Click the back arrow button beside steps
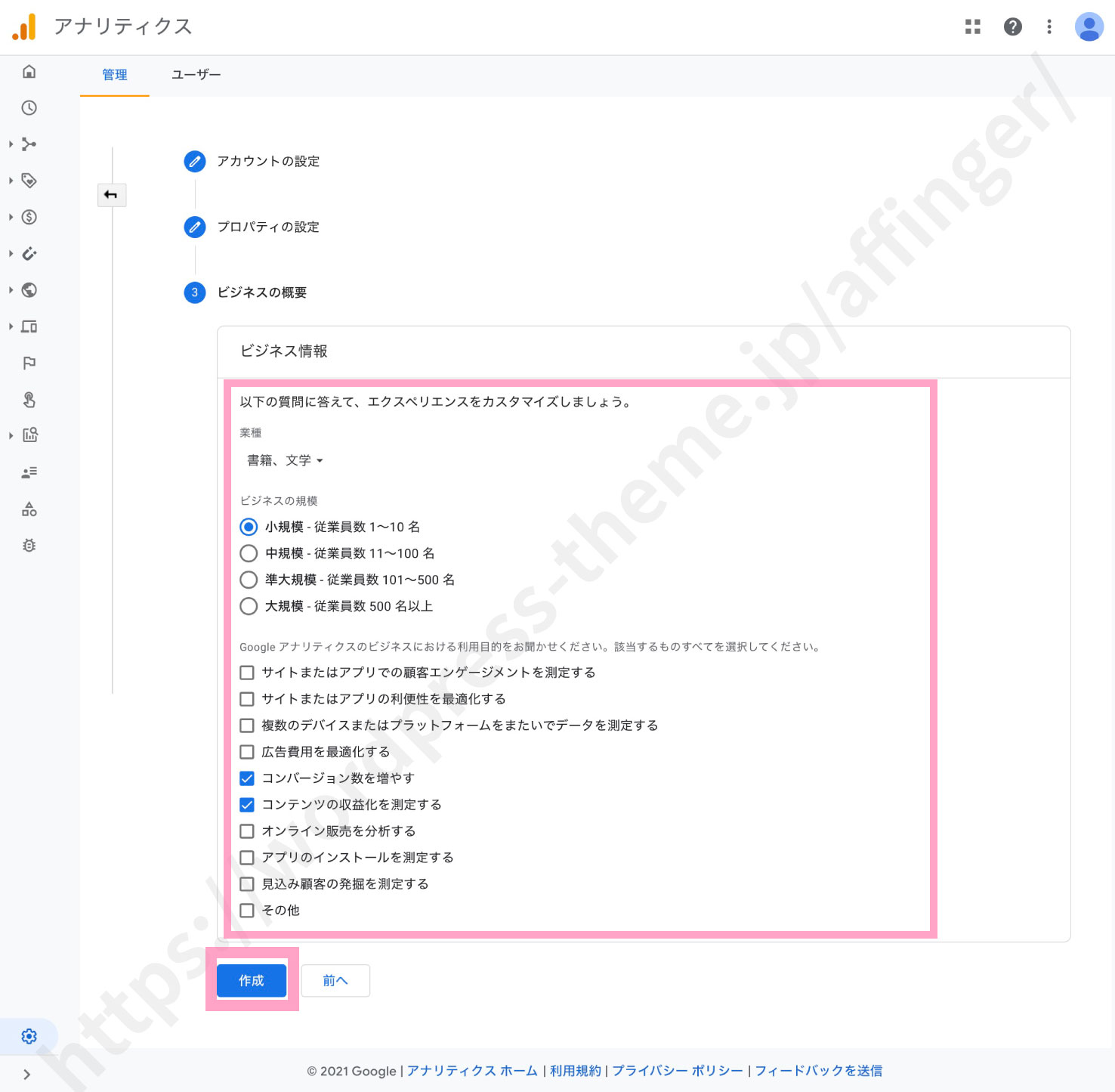 [x=111, y=195]
